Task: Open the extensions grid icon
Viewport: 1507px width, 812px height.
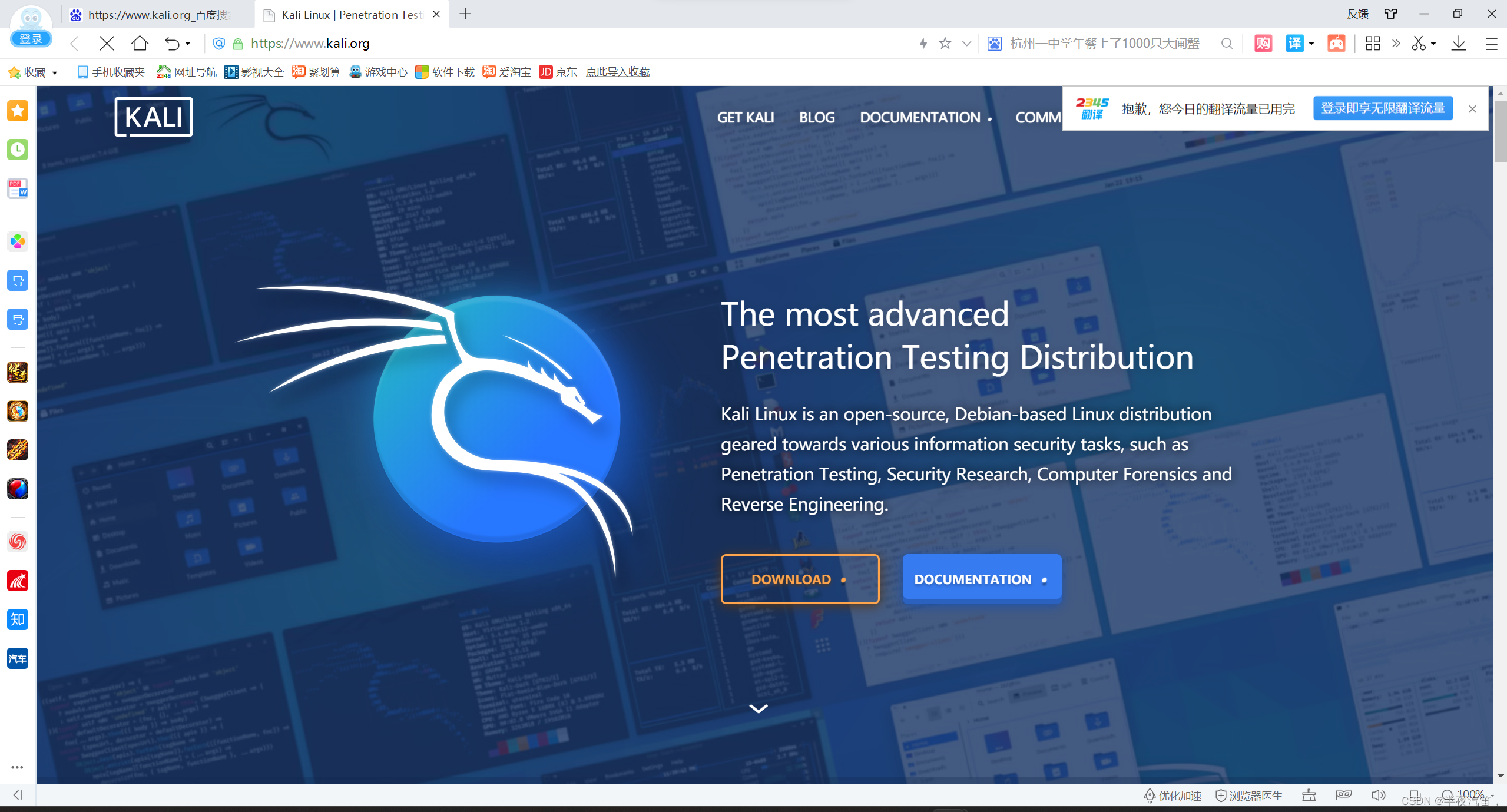Action: click(x=1372, y=43)
